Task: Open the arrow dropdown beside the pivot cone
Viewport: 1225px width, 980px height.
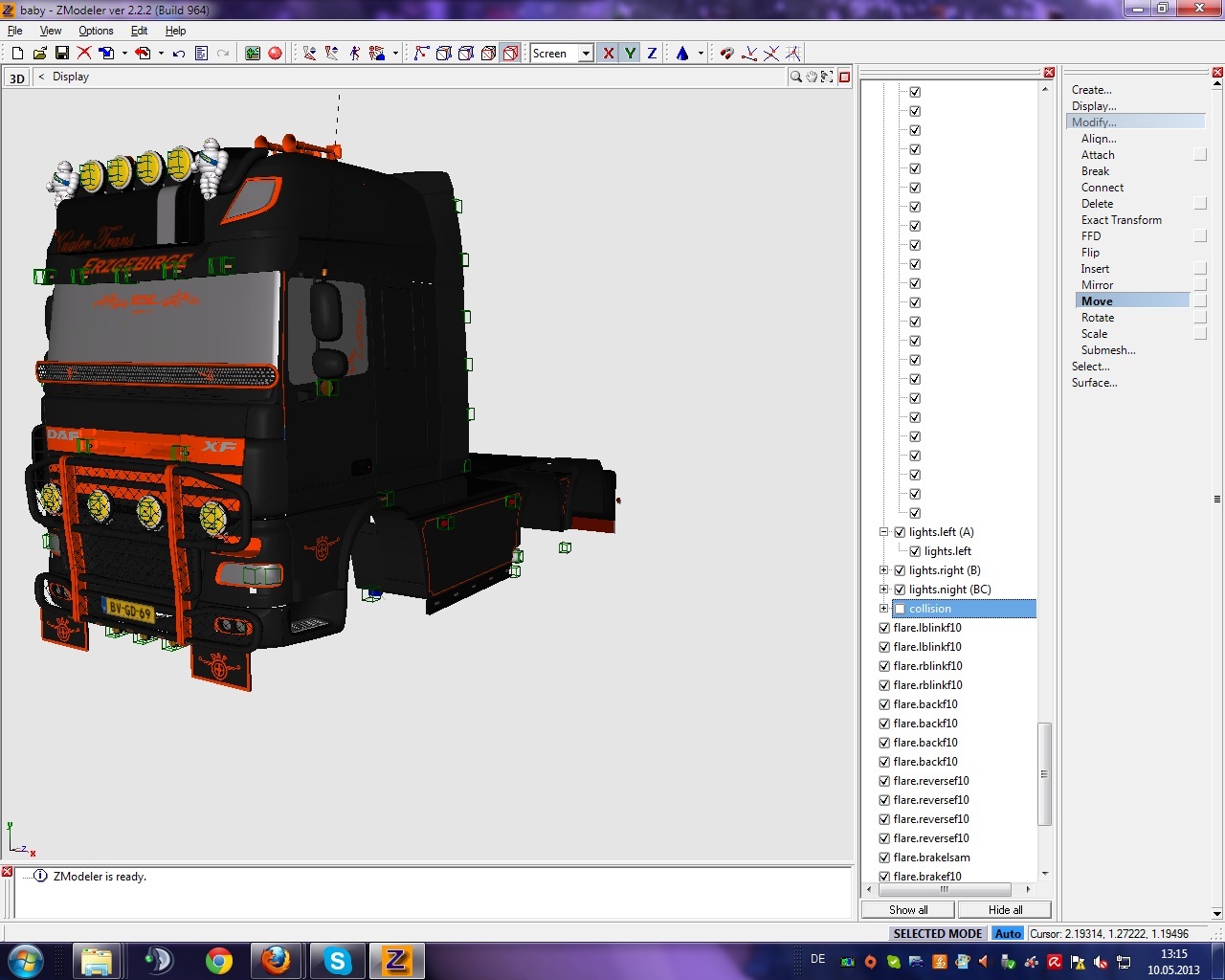Action: (701, 54)
